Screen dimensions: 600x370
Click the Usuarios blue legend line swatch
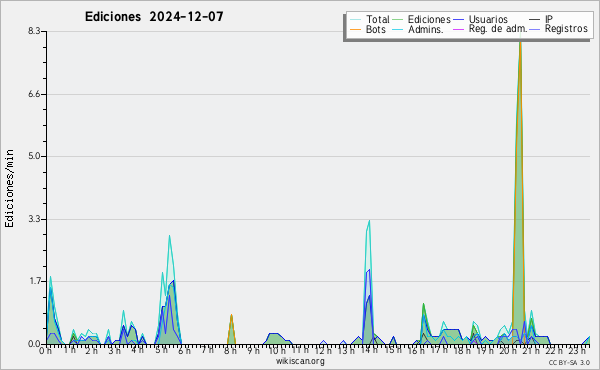(x=458, y=20)
